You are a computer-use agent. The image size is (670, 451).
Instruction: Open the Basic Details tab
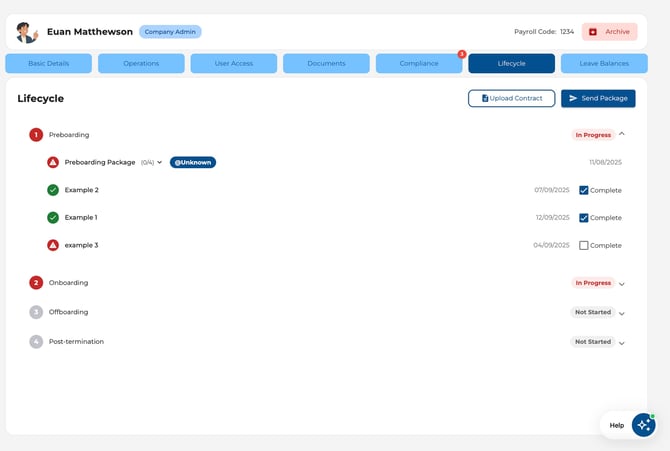pos(48,63)
